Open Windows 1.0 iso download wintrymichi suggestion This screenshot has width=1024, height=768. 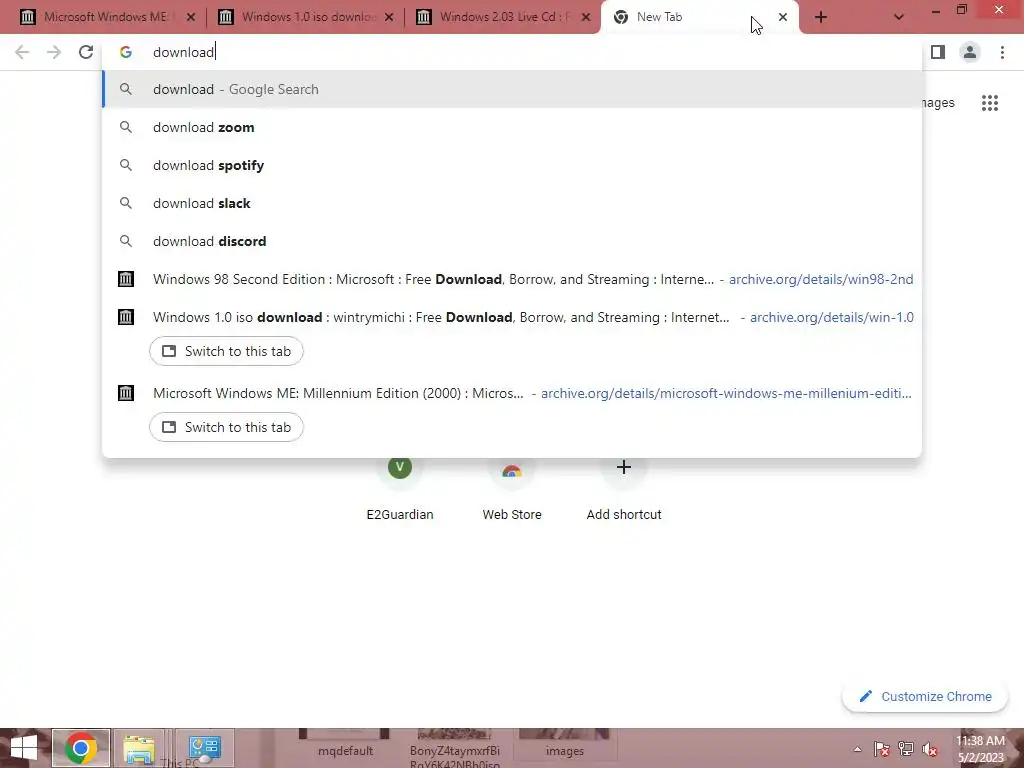pos(512,317)
